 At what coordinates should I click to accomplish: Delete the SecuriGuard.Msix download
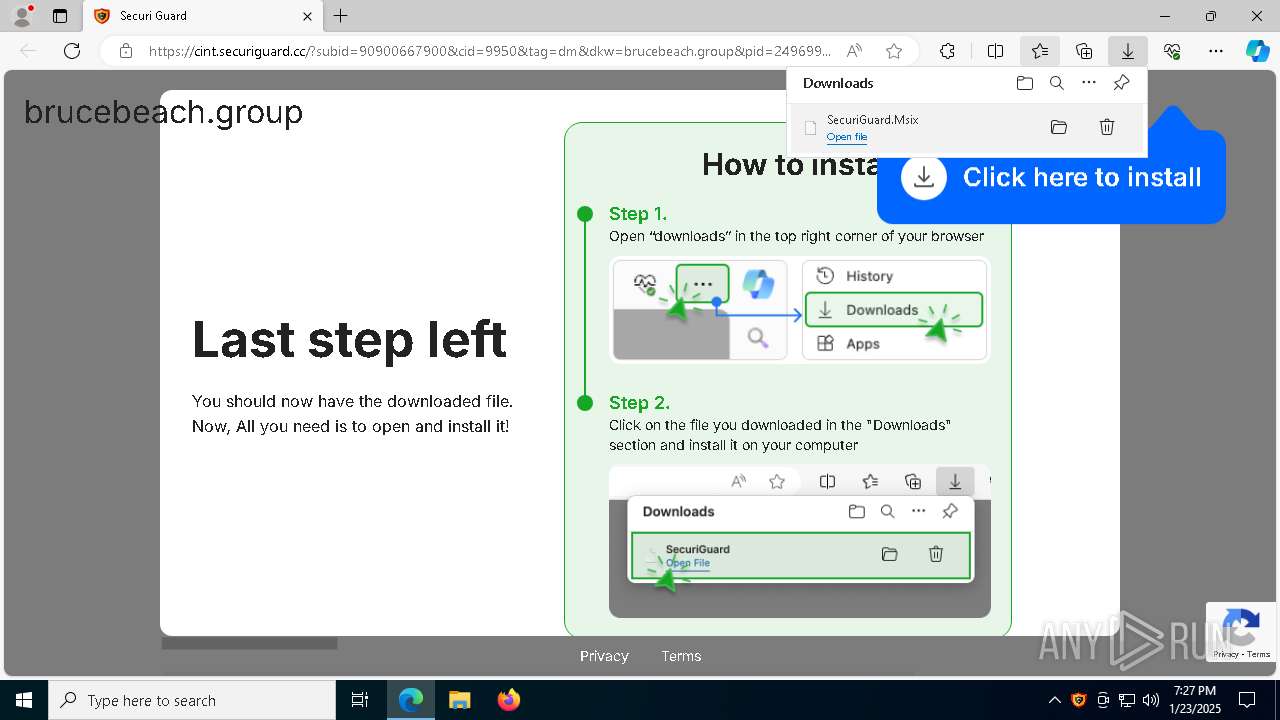pyautogui.click(x=1107, y=127)
